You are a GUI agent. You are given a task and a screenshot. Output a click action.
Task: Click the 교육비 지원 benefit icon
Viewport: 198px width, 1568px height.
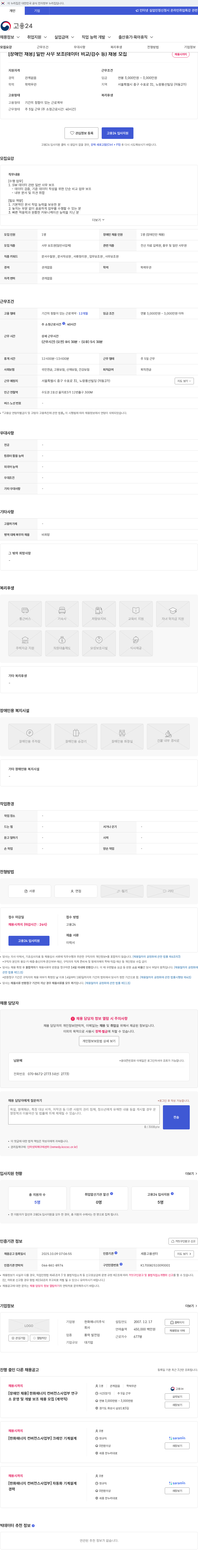(136, 614)
